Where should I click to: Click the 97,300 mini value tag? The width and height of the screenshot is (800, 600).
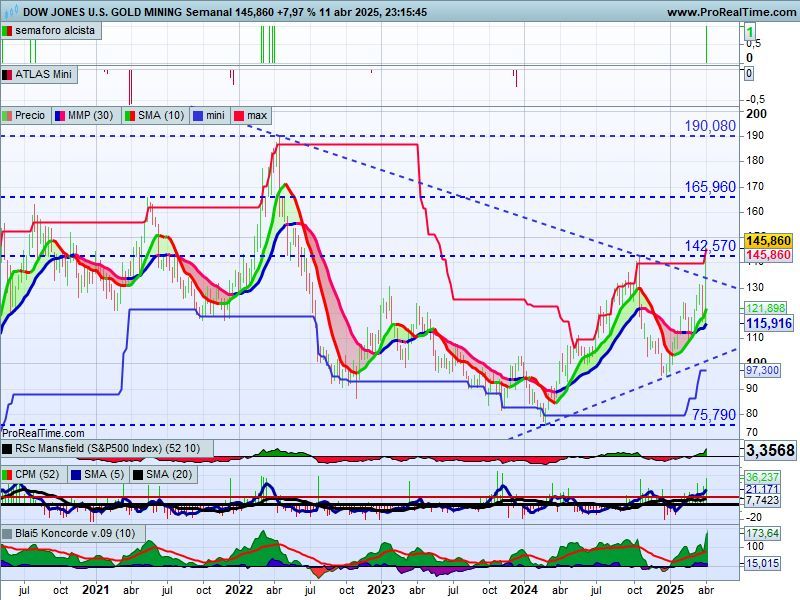[x=762, y=370]
